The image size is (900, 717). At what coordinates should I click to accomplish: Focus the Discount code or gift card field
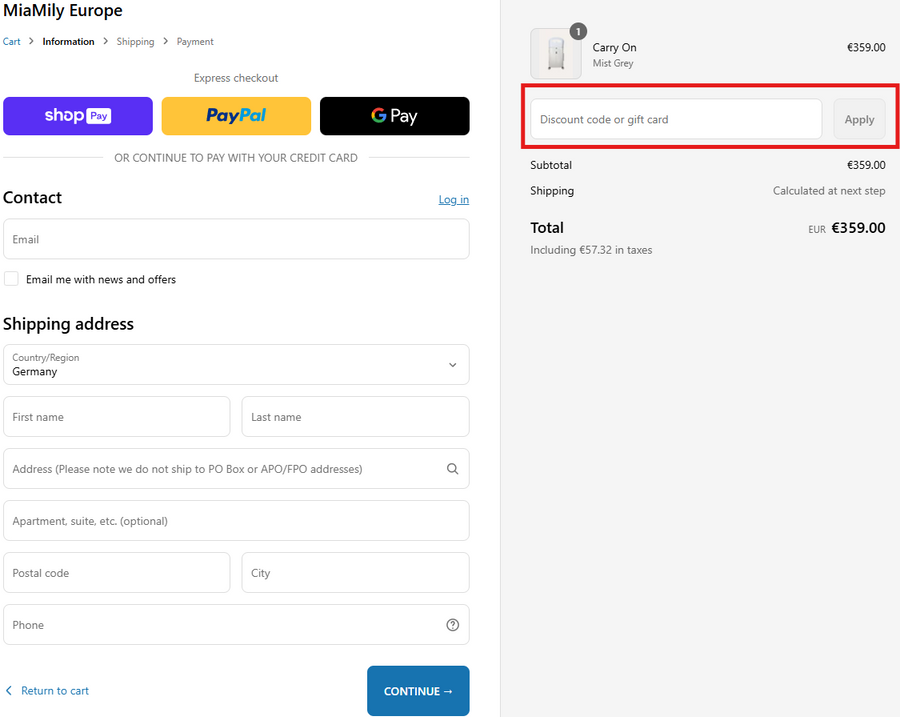(676, 119)
